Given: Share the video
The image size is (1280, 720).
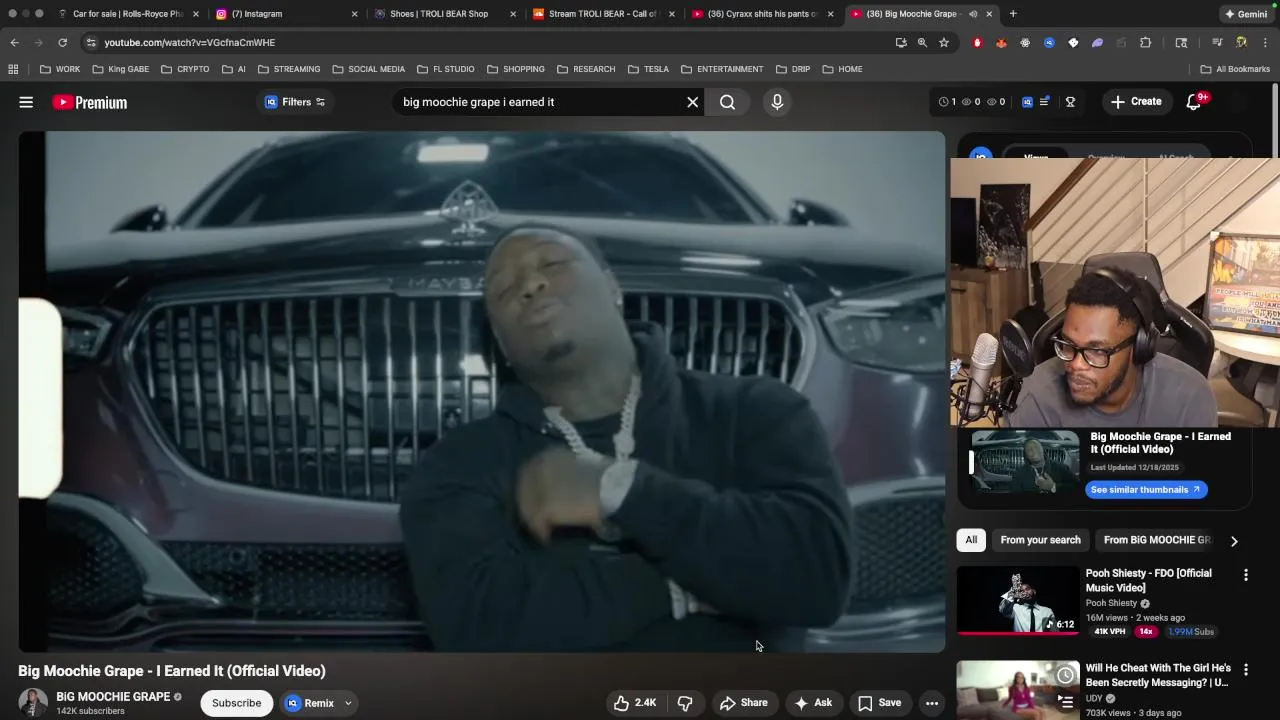Looking at the screenshot, I should 744,703.
